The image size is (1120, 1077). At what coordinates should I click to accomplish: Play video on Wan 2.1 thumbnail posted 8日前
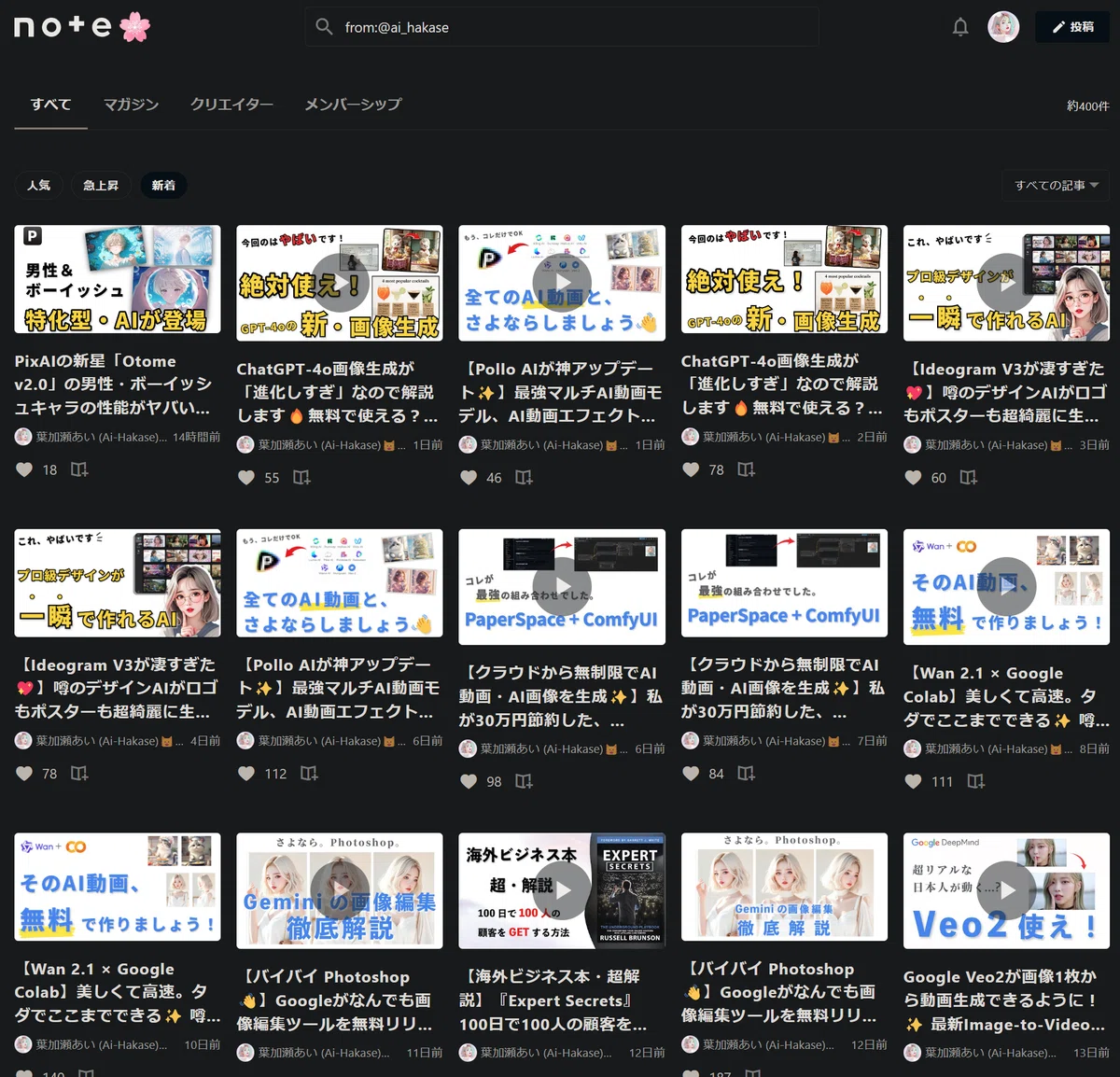1006,587
